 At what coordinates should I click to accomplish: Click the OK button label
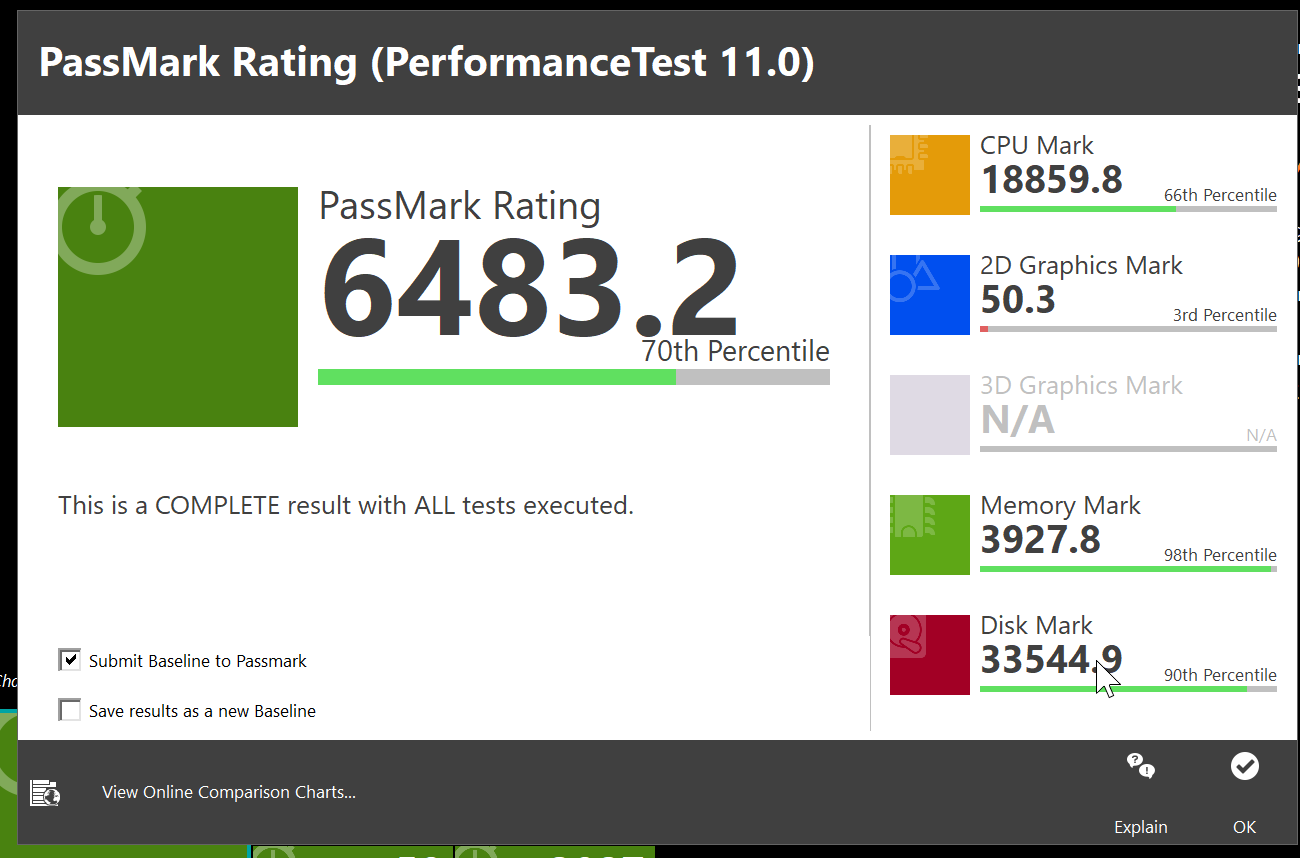pos(1245,827)
